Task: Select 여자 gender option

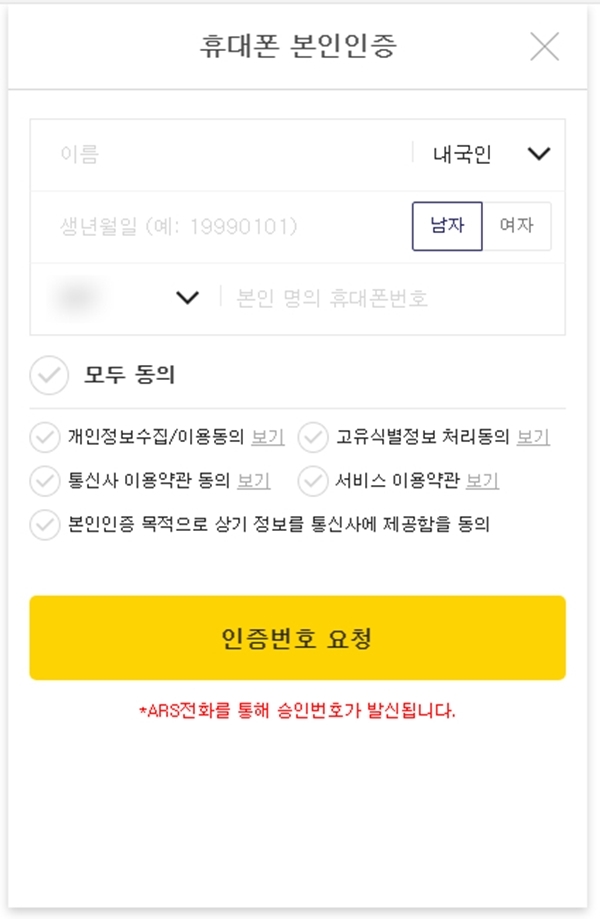Action: click(516, 226)
